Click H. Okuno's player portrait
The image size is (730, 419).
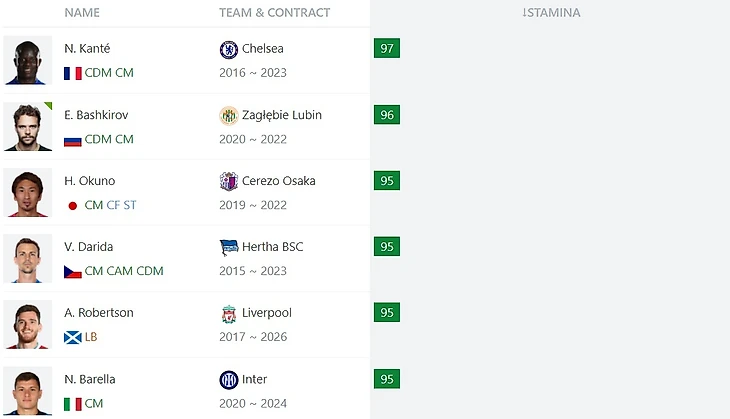[27, 193]
